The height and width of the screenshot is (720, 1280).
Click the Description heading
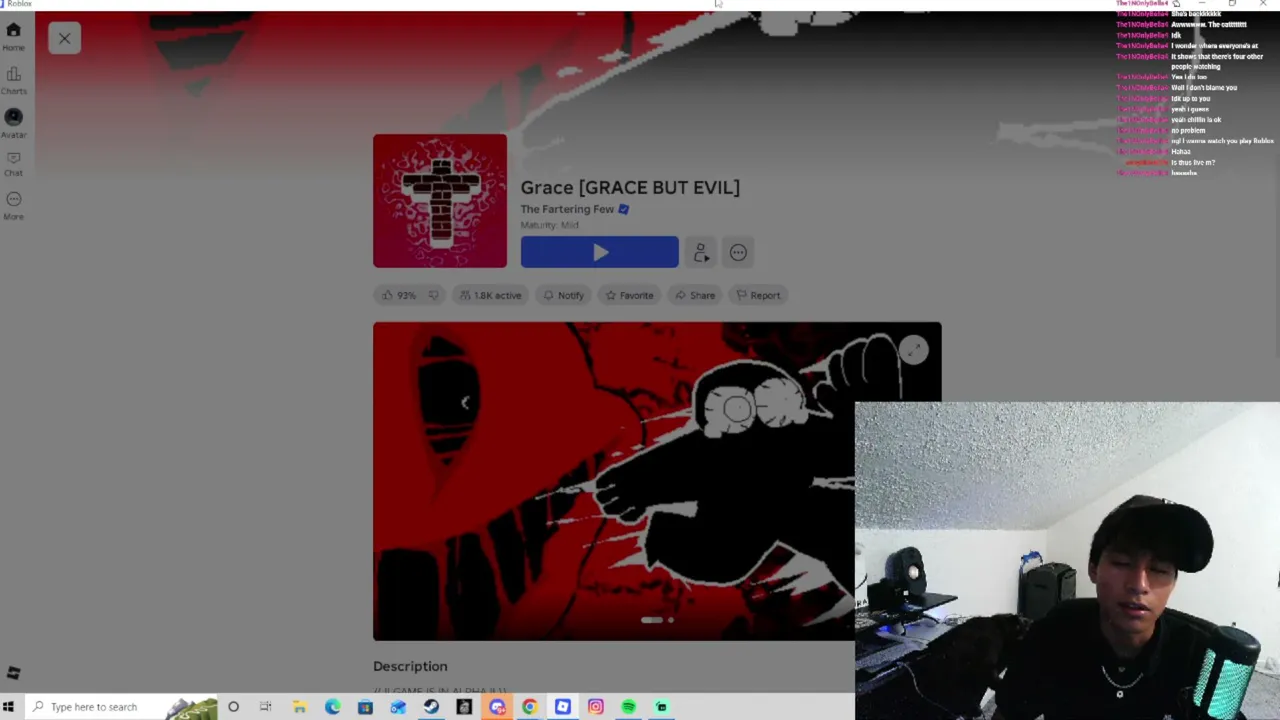click(410, 666)
